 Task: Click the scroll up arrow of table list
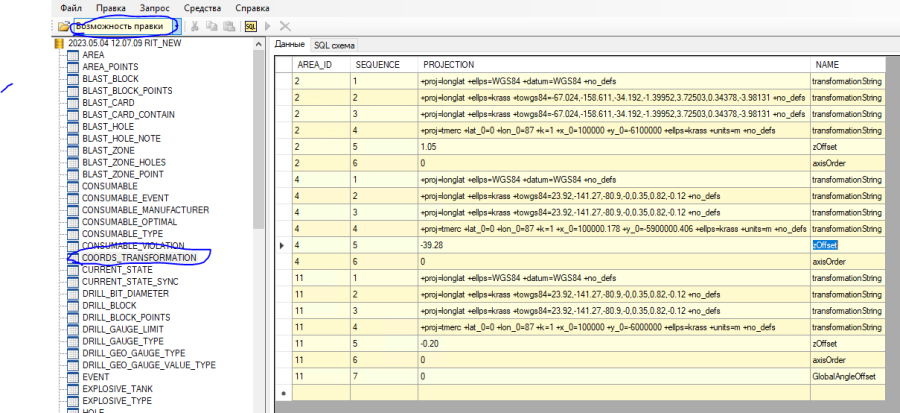coord(261,45)
